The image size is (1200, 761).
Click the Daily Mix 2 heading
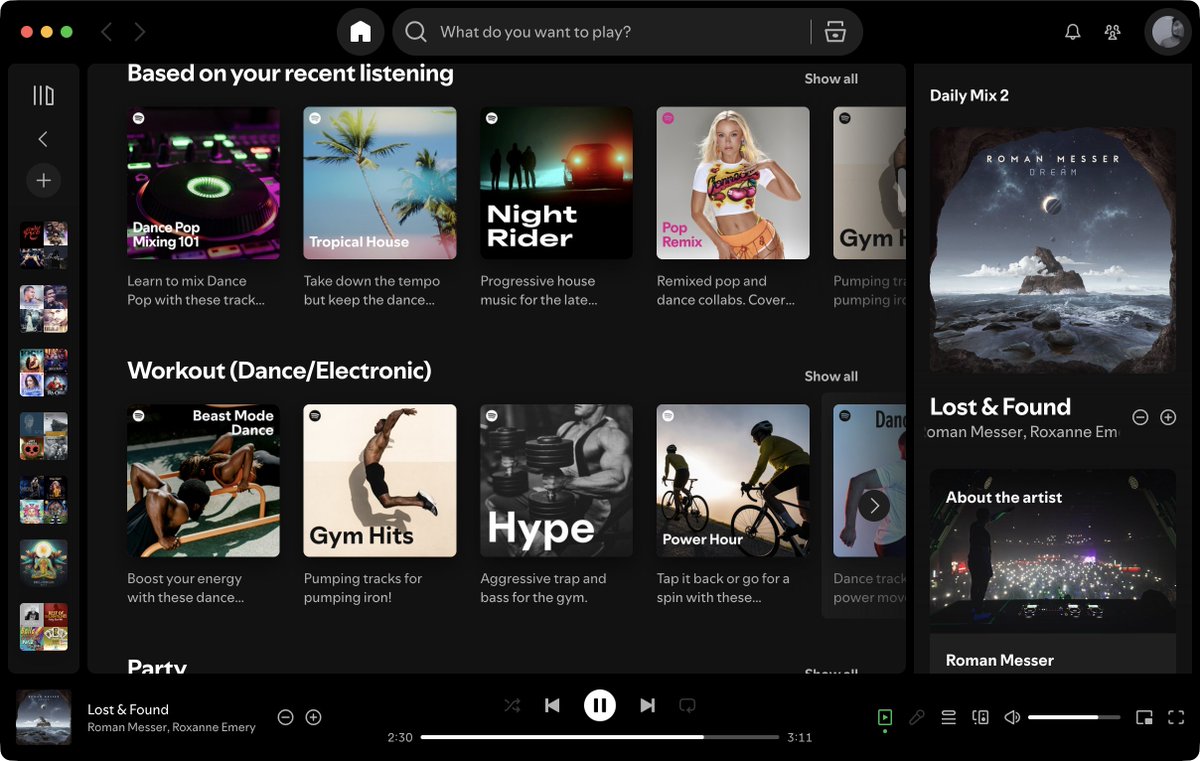[x=969, y=96]
